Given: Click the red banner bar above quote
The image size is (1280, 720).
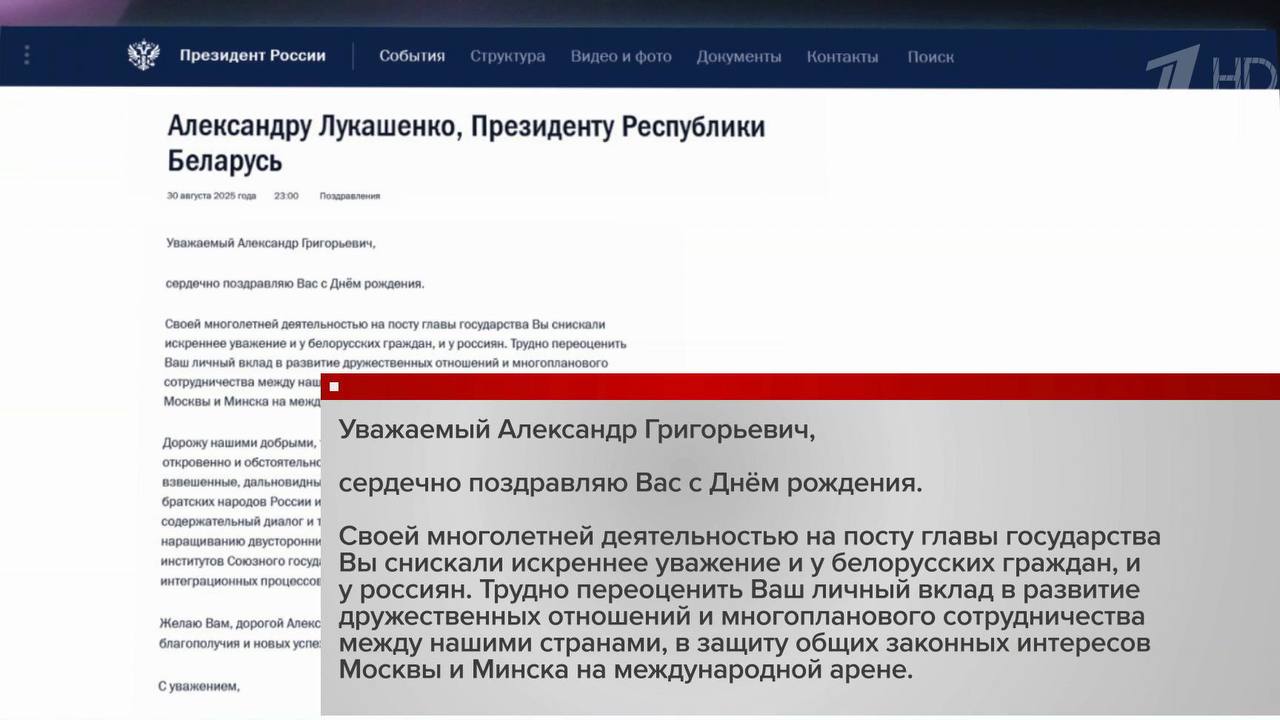Looking at the screenshot, I should 800,387.
